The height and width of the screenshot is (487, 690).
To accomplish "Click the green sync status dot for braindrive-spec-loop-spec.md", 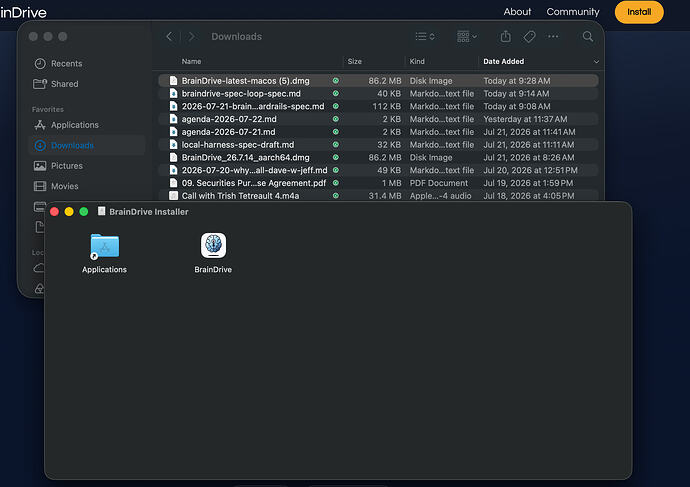I will (x=336, y=94).
